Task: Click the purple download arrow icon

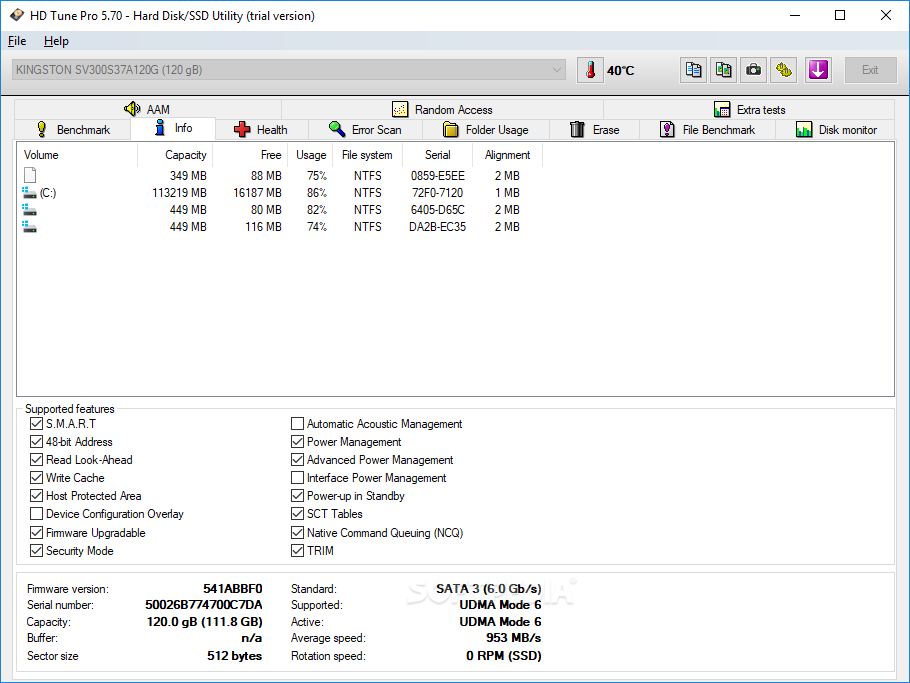Action: click(818, 70)
